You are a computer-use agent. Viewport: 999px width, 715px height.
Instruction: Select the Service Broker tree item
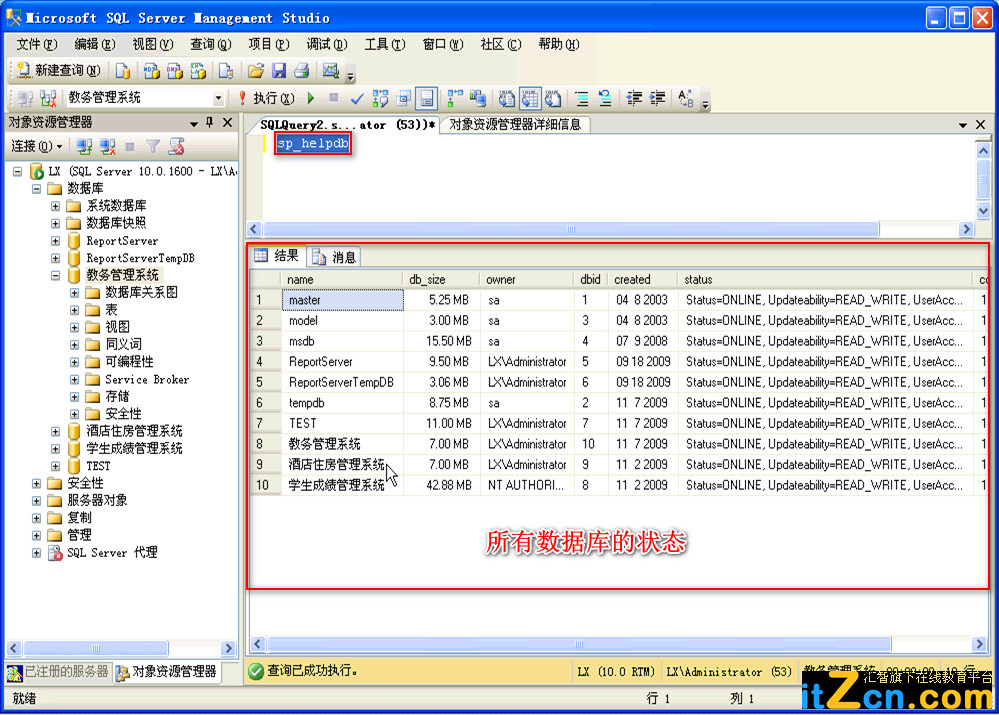(147, 379)
